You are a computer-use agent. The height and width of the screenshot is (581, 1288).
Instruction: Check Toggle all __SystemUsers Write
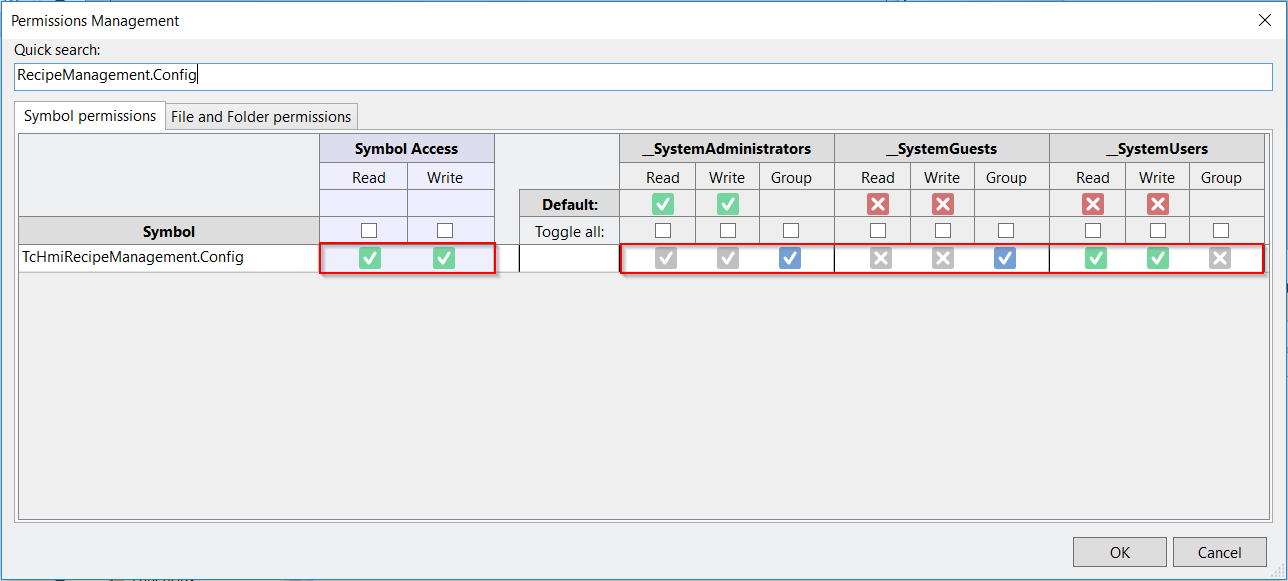[1158, 231]
